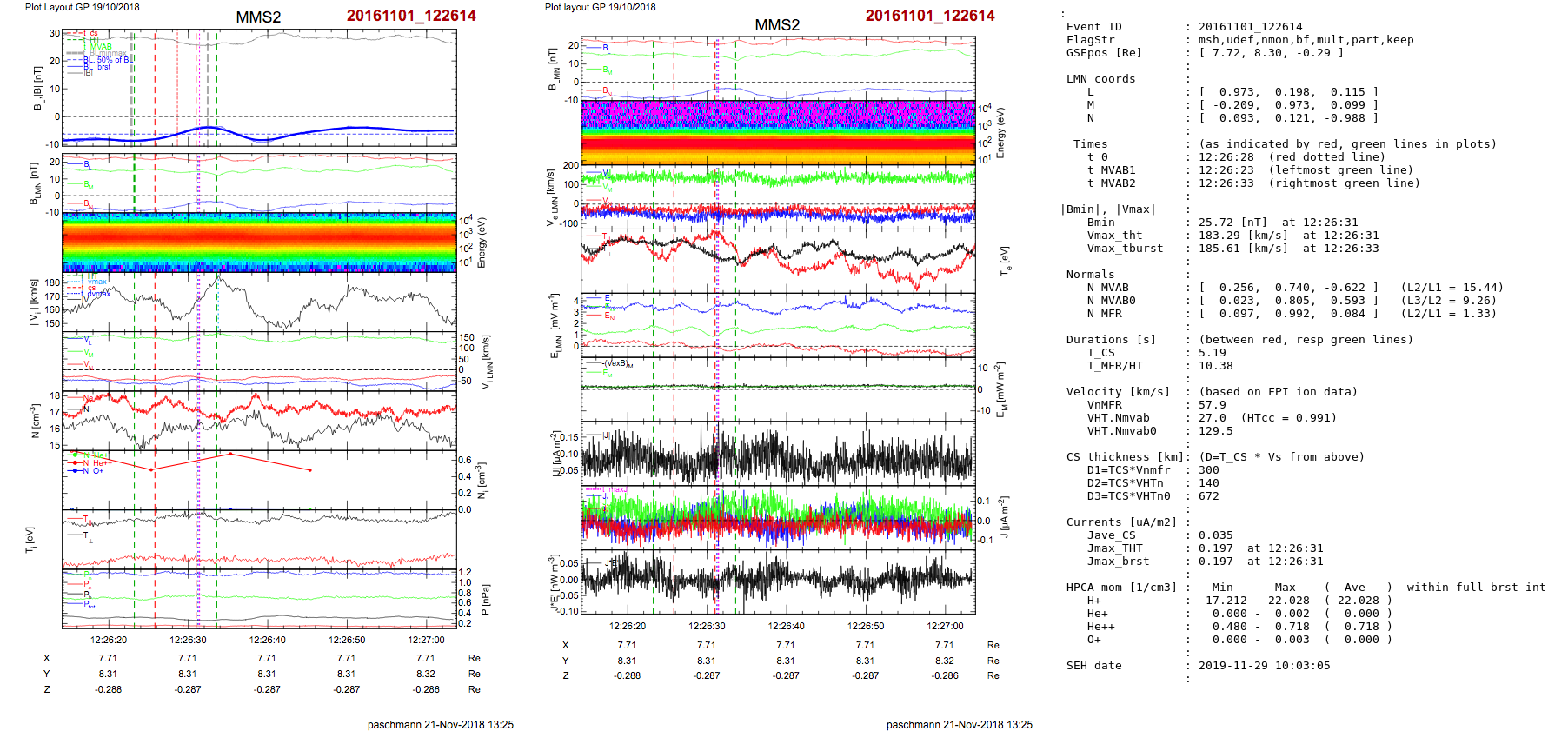1568x731 pixels.
Task: Click red 20161101_122614 heading above right plot
Action: (x=929, y=16)
